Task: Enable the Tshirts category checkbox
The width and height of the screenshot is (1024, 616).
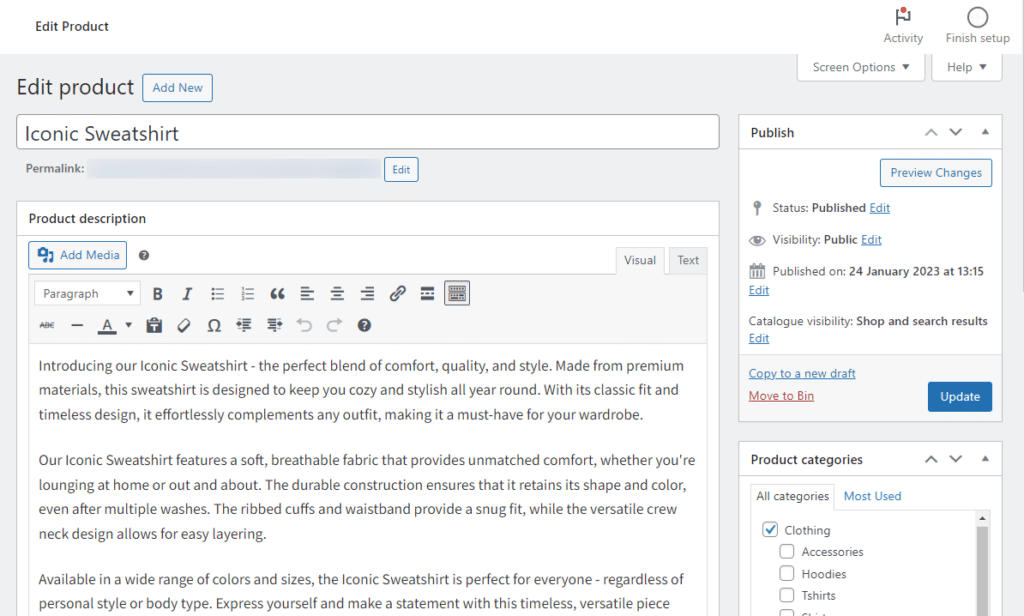Action: pyautogui.click(x=787, y=595)
